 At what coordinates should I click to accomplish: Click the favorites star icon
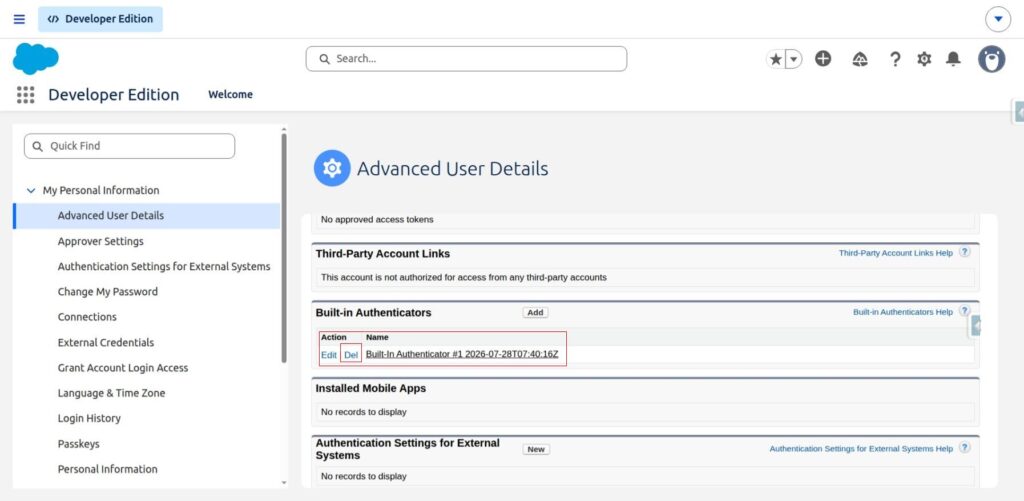point(776,59)
